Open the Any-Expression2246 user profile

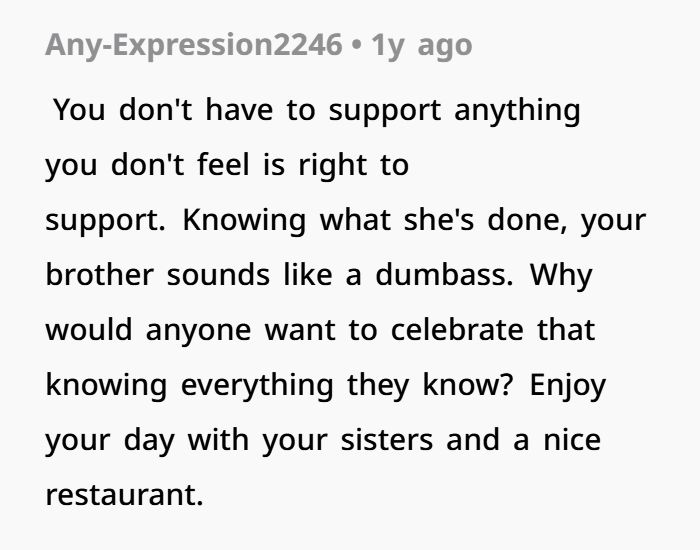click(193, 46)
